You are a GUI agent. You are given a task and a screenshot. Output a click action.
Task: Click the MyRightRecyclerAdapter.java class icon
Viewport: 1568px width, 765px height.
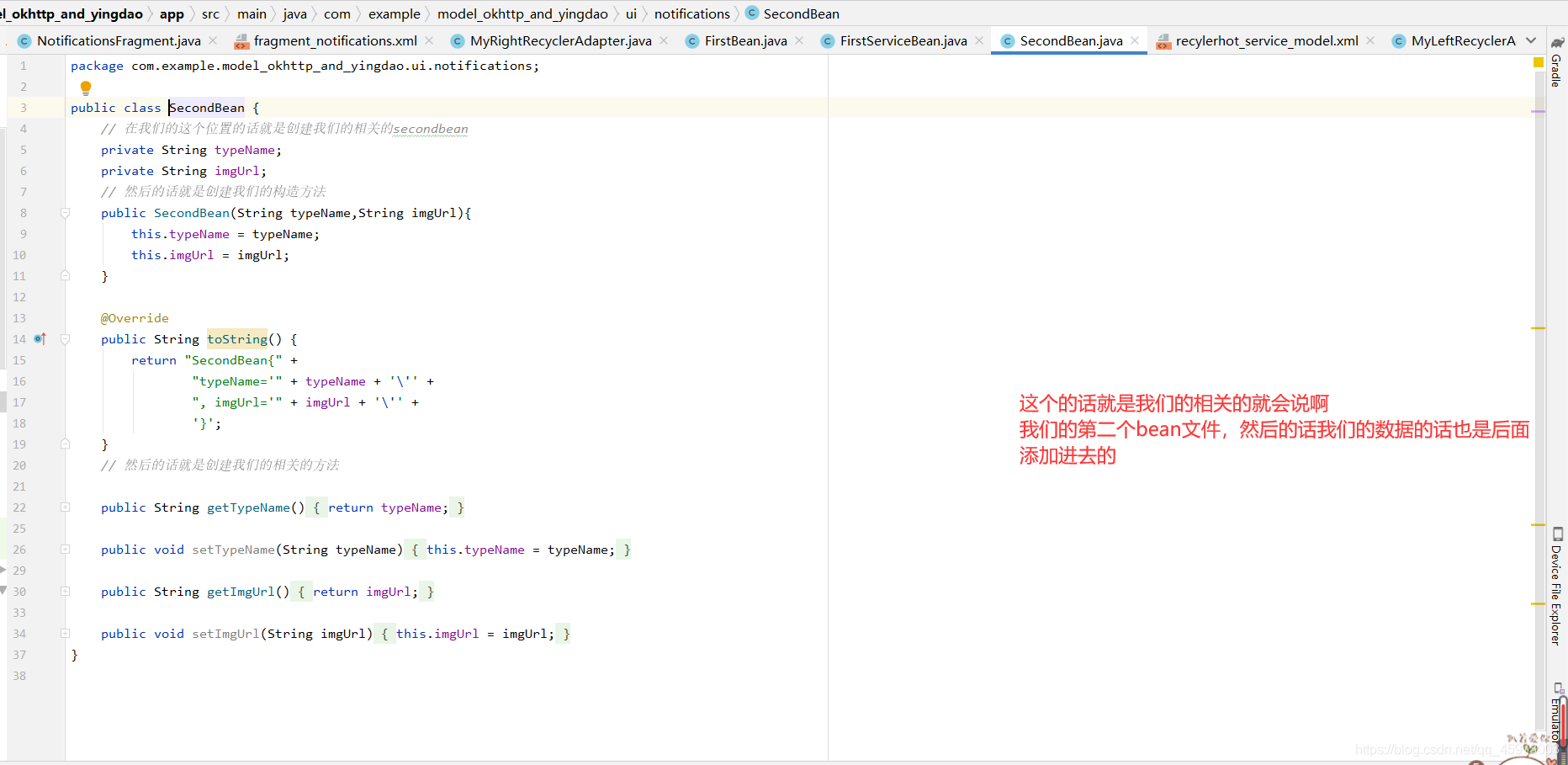[457, 40]
